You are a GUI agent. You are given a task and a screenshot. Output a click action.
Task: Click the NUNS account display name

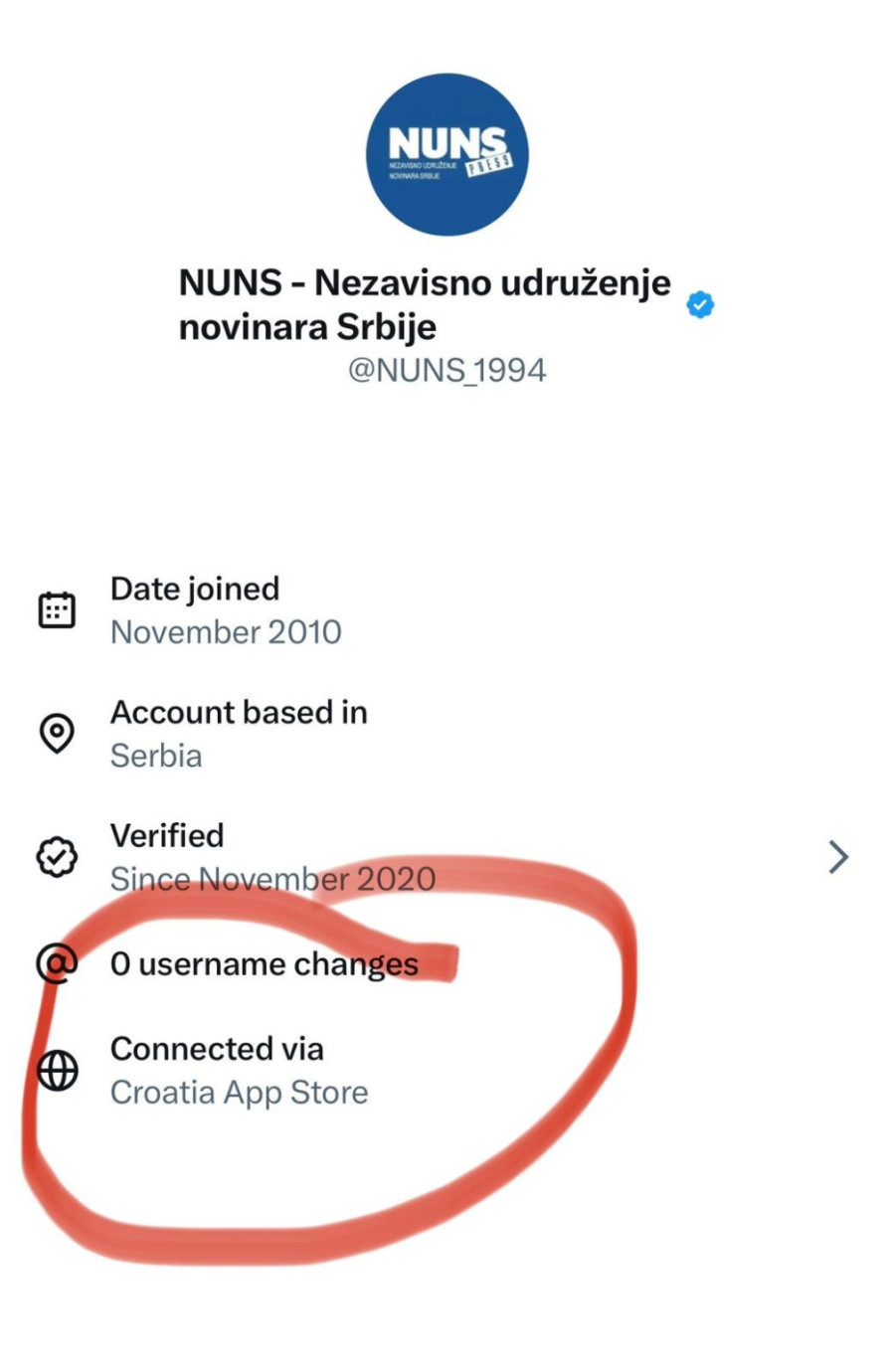425,304
